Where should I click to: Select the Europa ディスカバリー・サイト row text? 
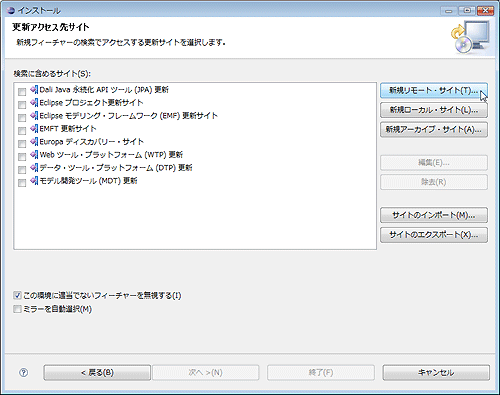pos(92,142)
